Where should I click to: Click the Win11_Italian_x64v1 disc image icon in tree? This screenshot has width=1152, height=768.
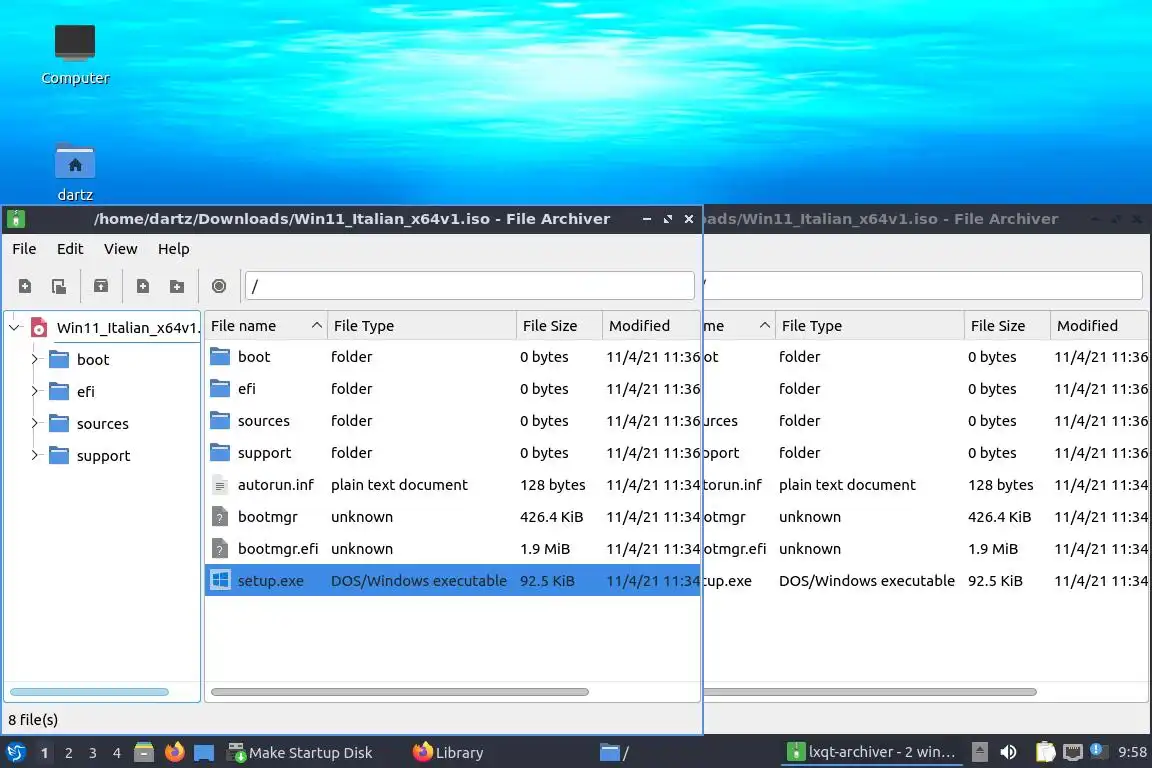40,328
